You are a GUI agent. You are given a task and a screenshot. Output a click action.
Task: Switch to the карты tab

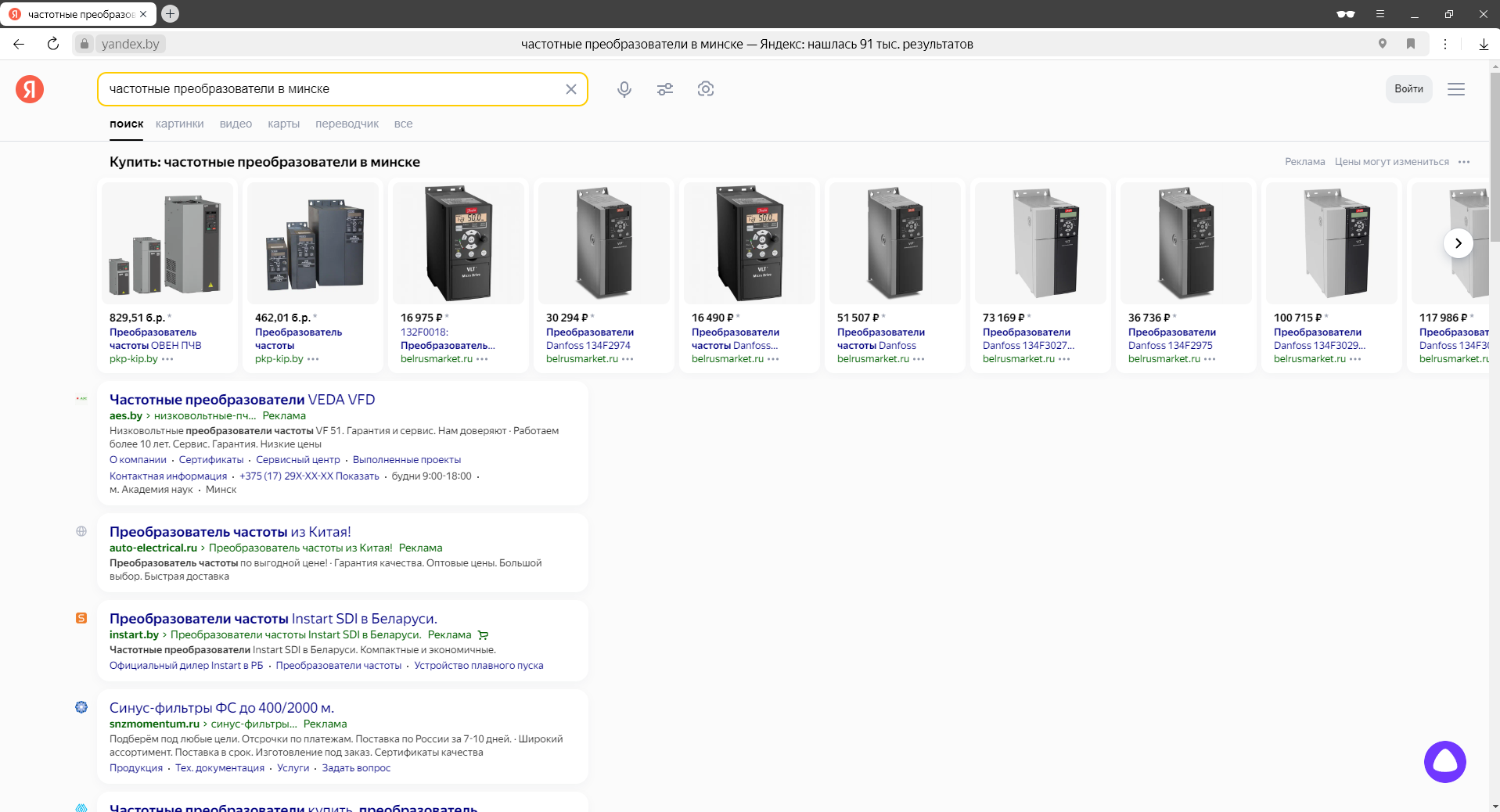coord(283,124)
